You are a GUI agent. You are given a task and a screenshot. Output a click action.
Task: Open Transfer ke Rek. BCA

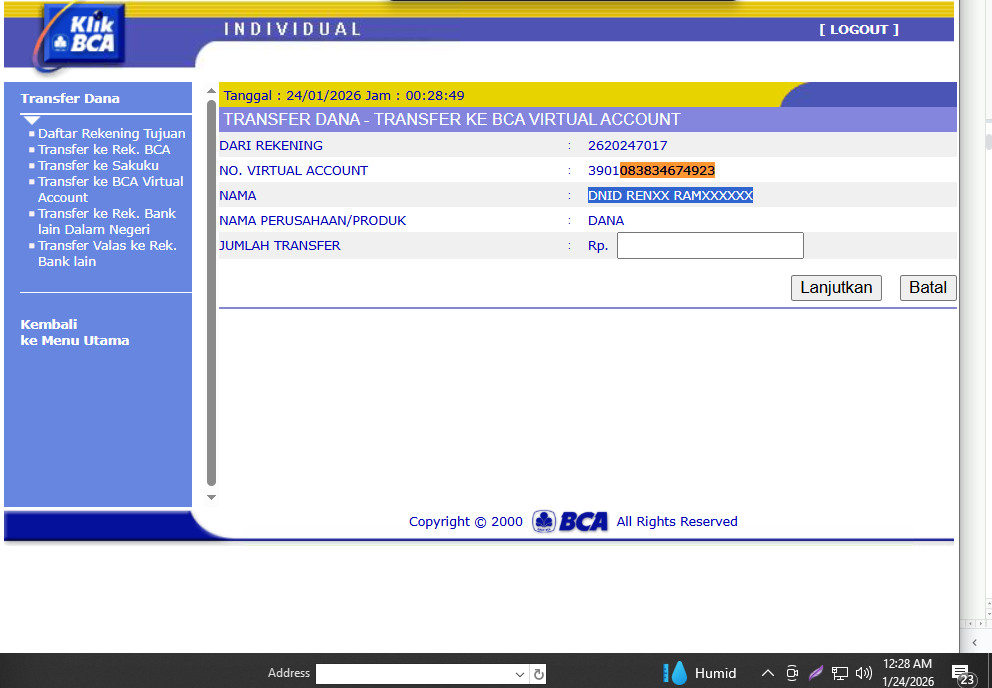104,149
